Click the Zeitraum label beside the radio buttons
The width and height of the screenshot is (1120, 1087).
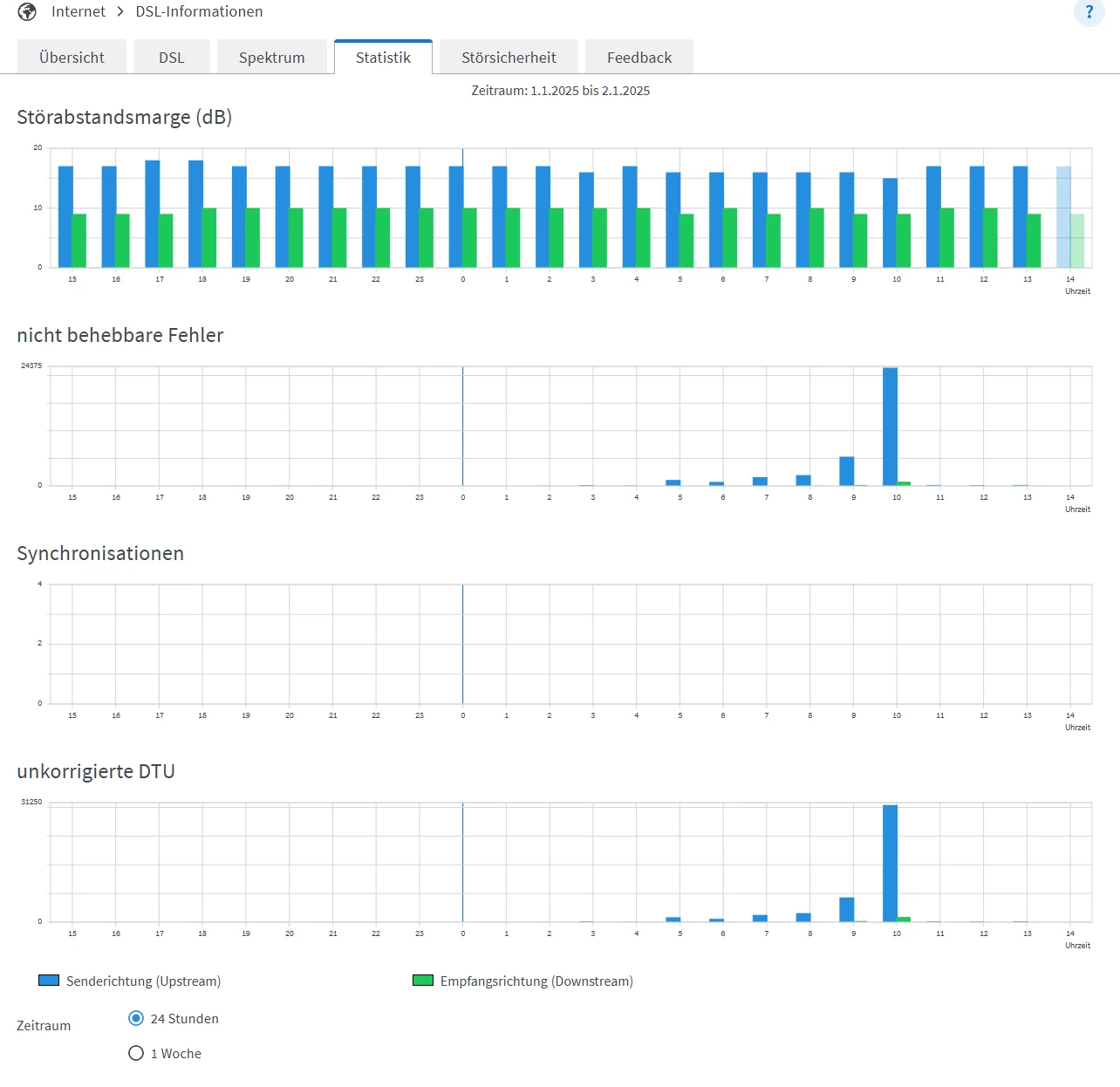pos(44,1026)
